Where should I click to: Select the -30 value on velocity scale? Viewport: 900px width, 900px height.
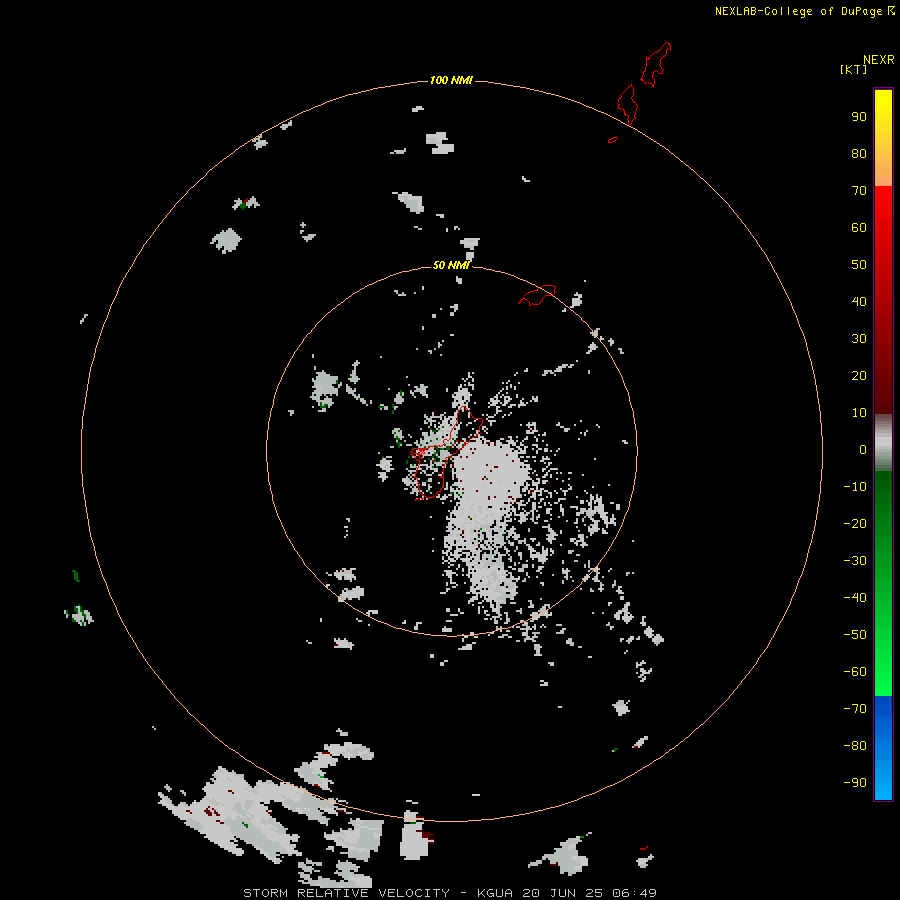[x=855, y=561]
